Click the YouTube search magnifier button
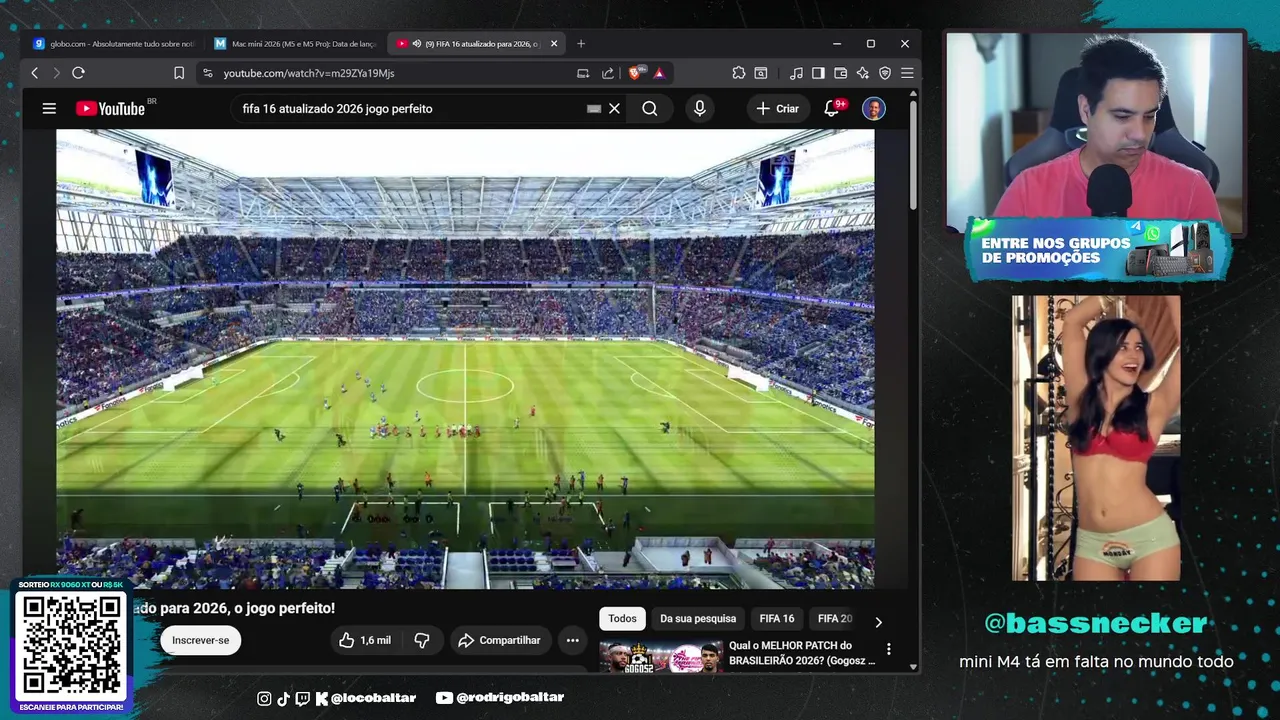Image resolution: width=1280 pixels, height=720 pixels. point(650,108)
